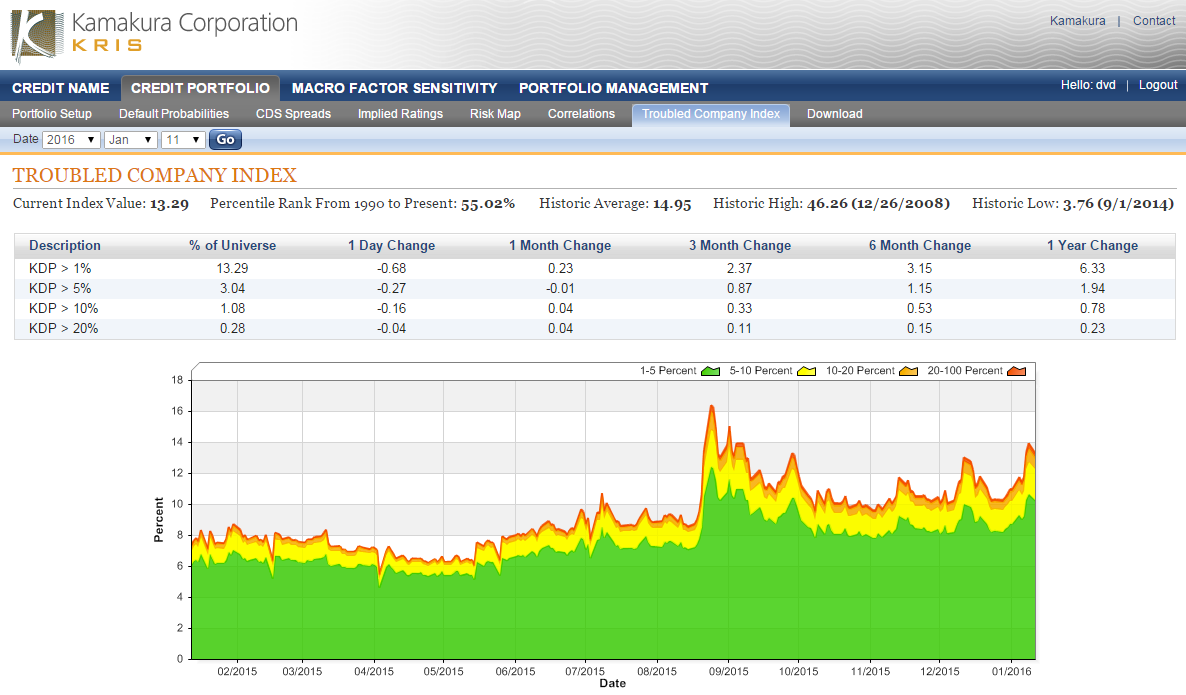Open the Contact page
The width and height of the screenshot is (1186, 695).
1154,20
